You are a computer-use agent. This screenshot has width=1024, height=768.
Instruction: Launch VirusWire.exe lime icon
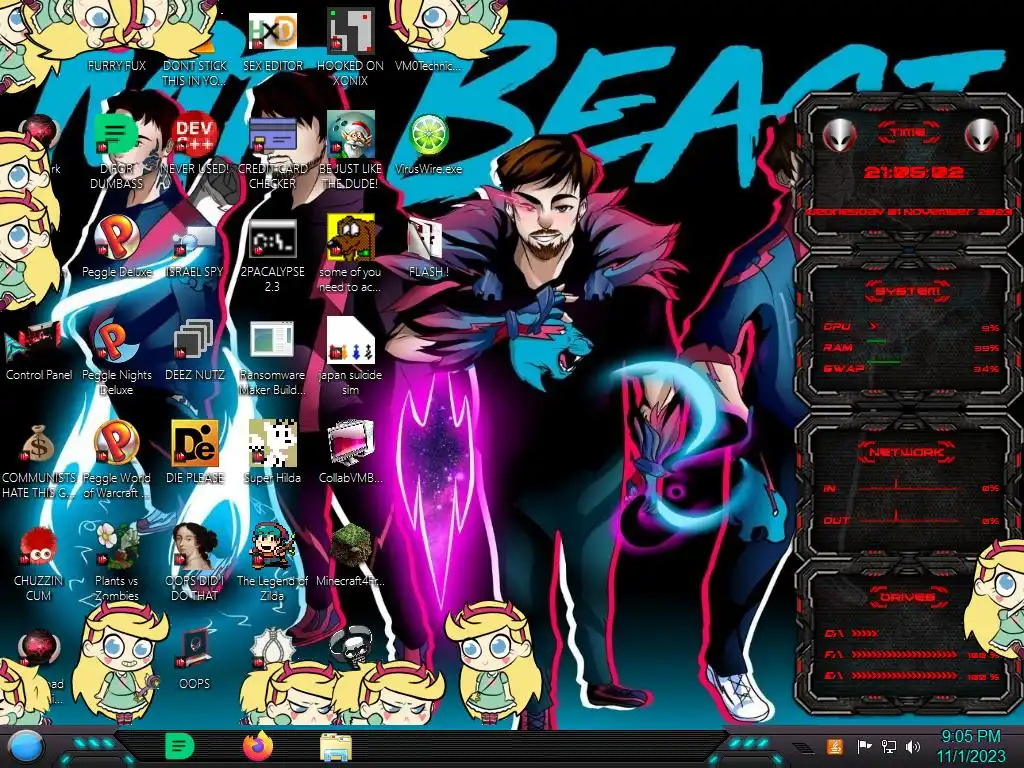428,135
